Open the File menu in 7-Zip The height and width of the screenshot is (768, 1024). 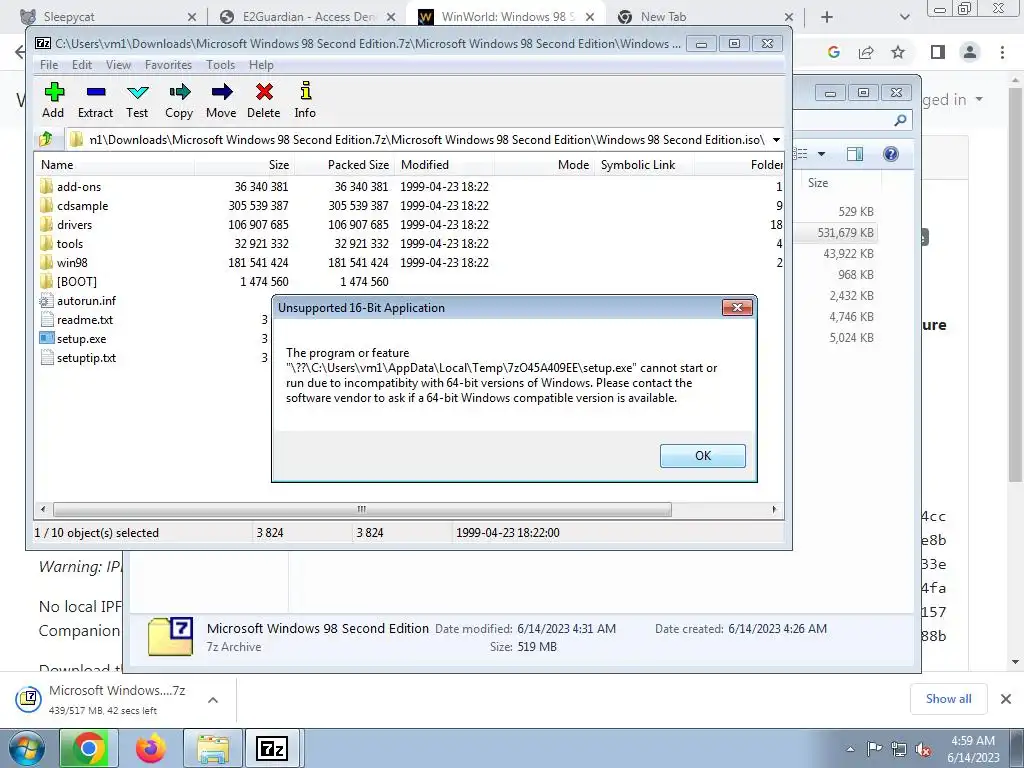tap(48, 65)
